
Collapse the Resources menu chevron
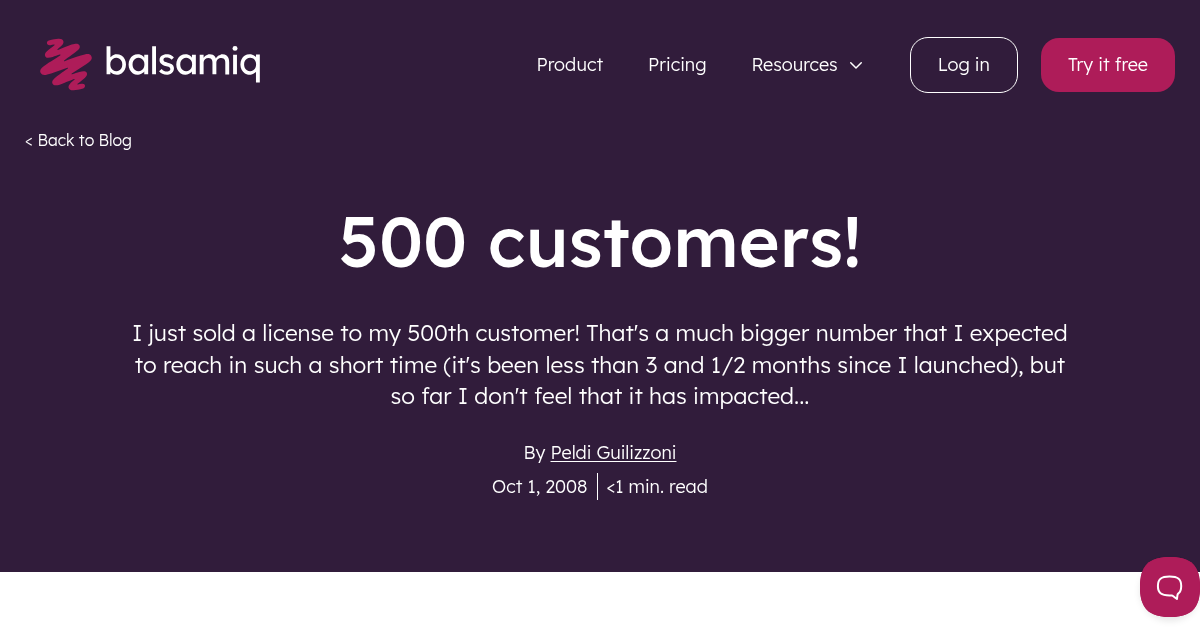856,65
